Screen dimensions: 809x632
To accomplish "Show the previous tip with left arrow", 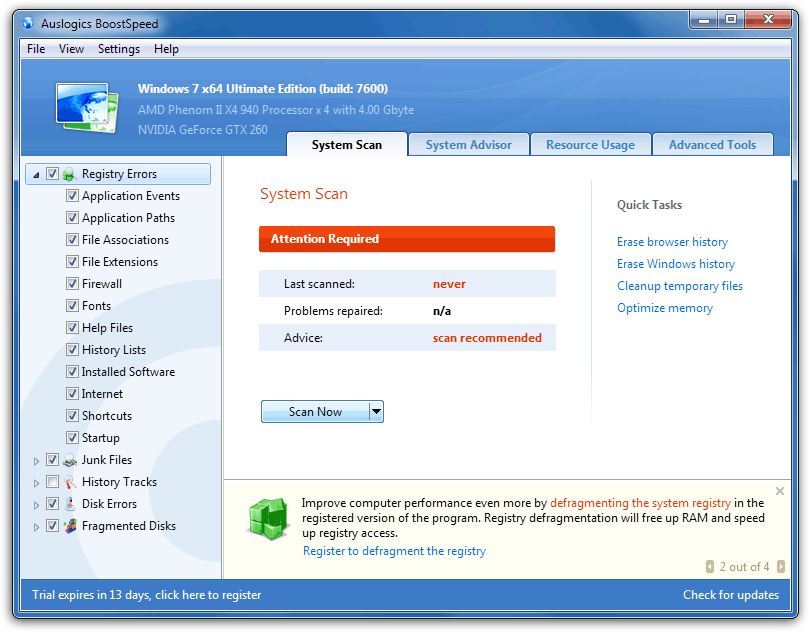I will point(710,566).
